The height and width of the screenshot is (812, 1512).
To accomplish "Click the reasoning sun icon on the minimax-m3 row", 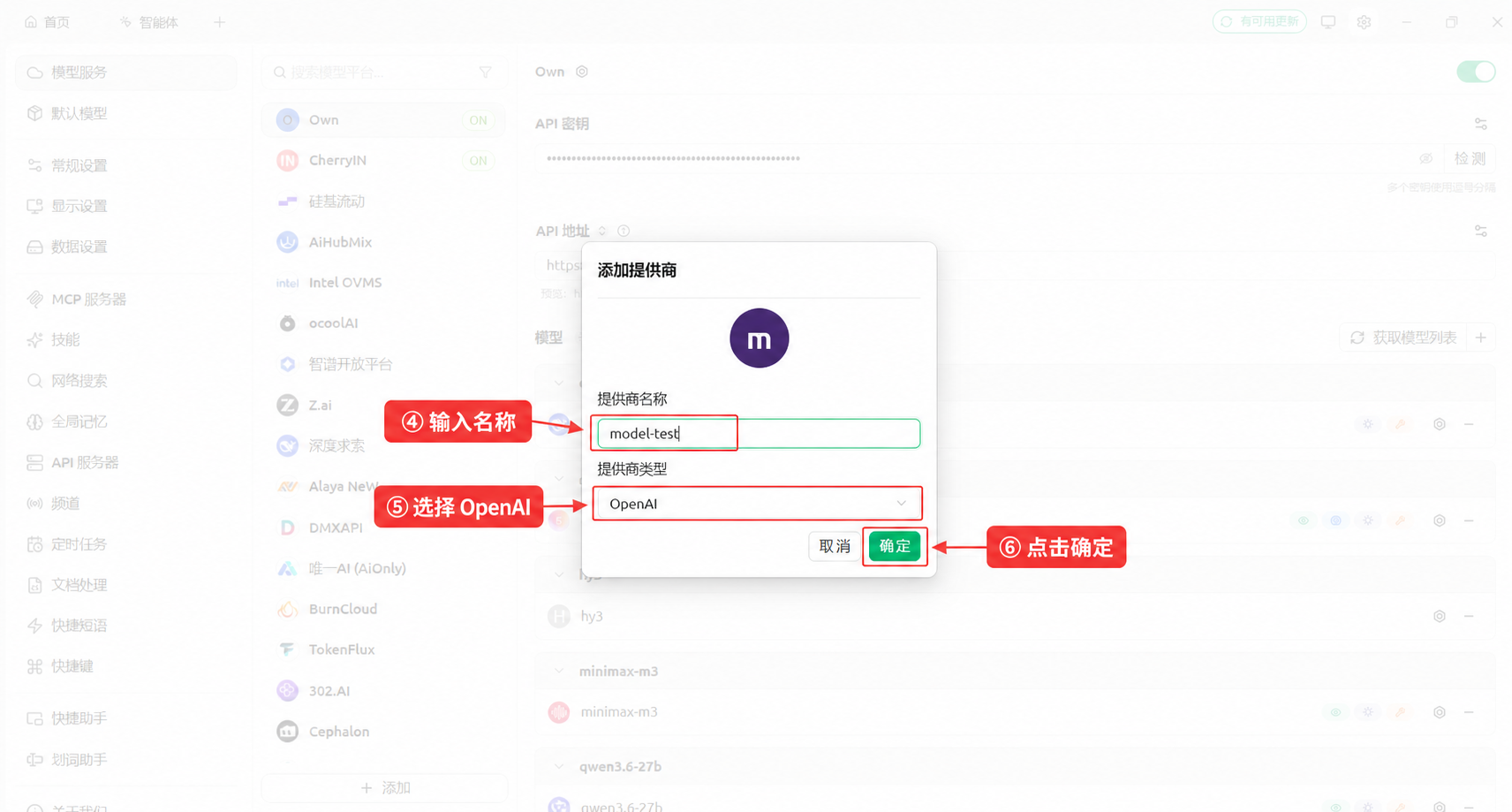I will coord(1368,712).
